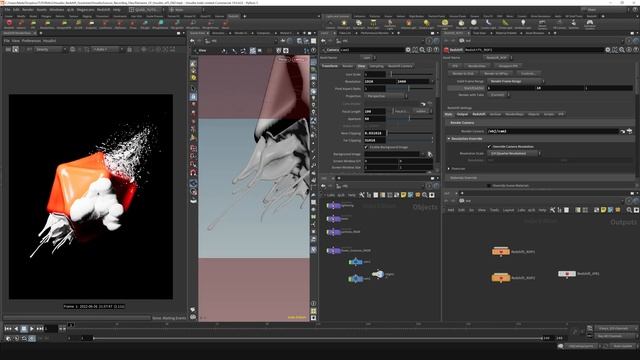640x360 pixels.
Task: Click the Geometry Light shelf tool
Action: point(390,24)
